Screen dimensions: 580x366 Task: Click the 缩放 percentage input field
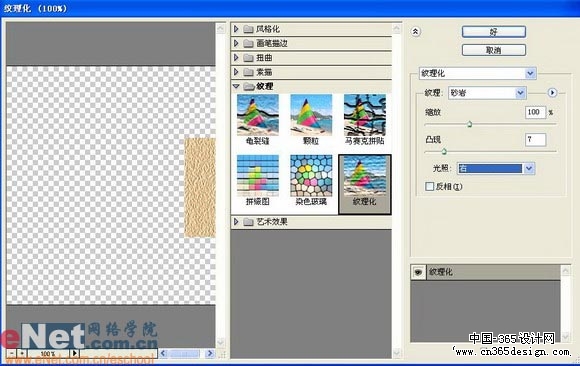(535, 112)
